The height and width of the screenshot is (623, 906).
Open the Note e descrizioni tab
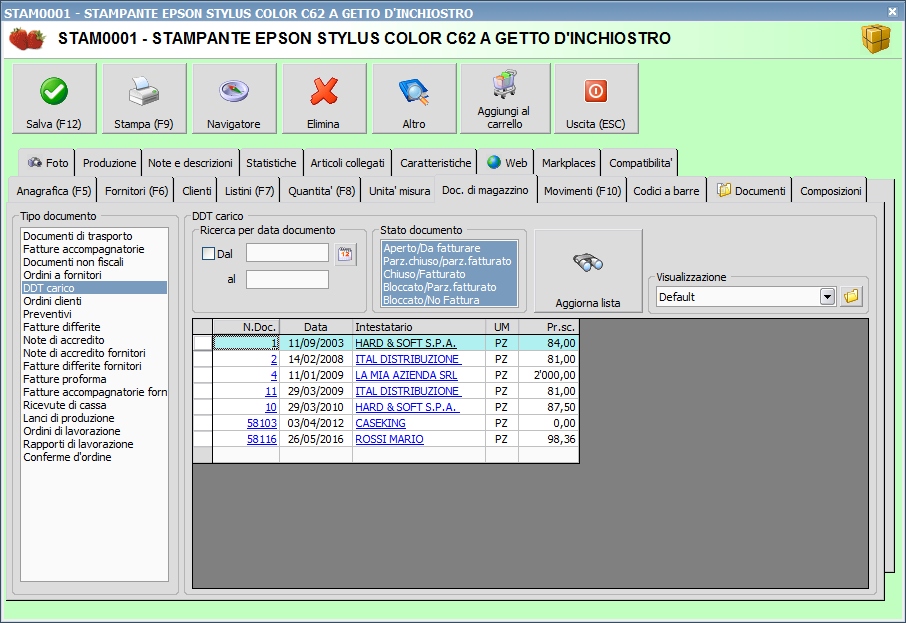click(x=190, y=163)
